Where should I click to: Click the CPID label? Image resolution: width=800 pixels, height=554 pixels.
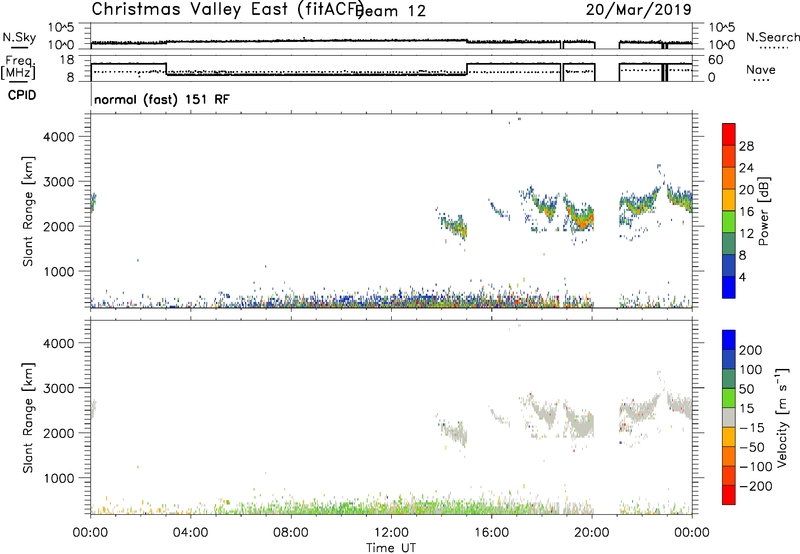point(22,95)
